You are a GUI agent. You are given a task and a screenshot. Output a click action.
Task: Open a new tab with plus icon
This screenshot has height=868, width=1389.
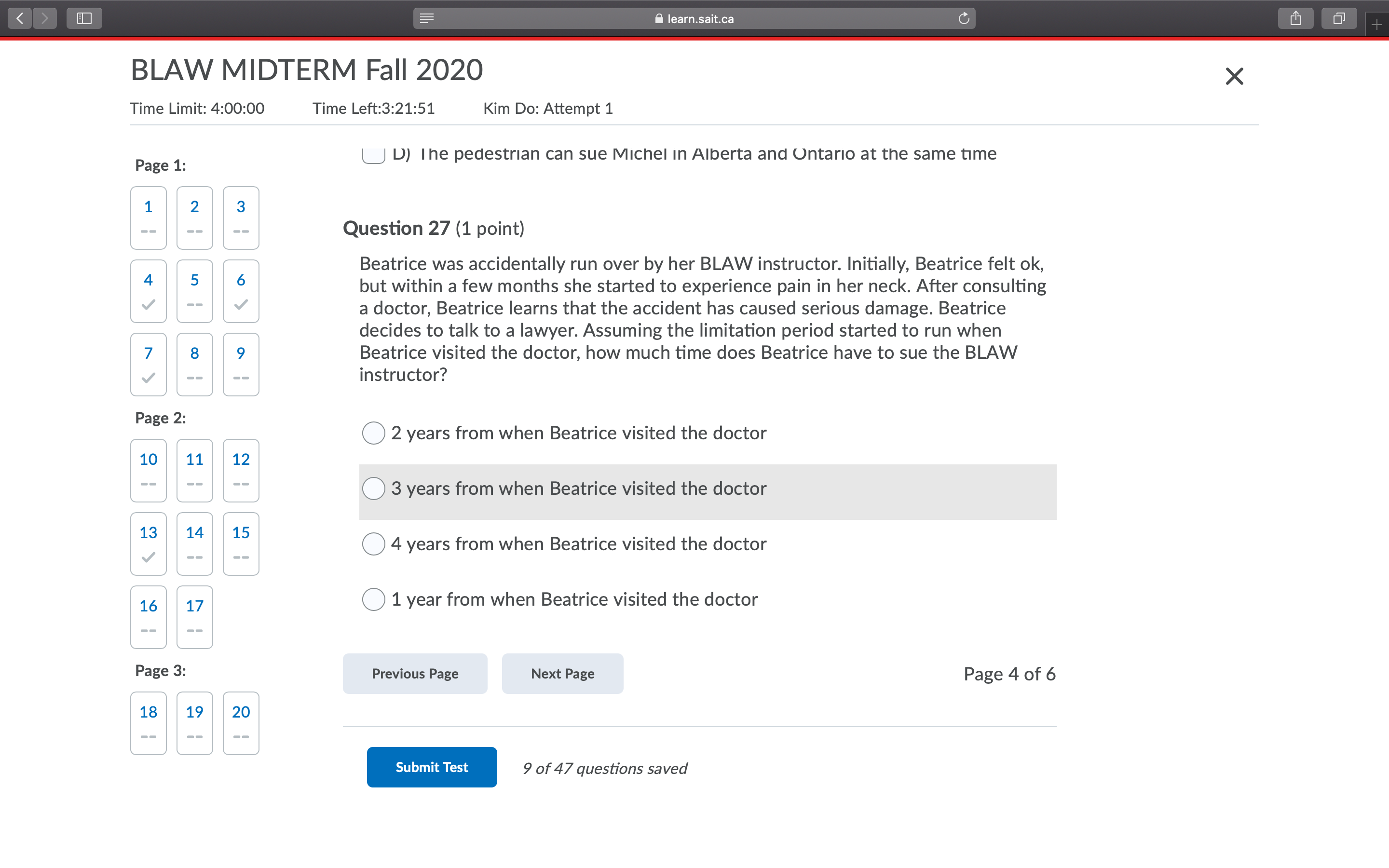tap(1376, 25)
